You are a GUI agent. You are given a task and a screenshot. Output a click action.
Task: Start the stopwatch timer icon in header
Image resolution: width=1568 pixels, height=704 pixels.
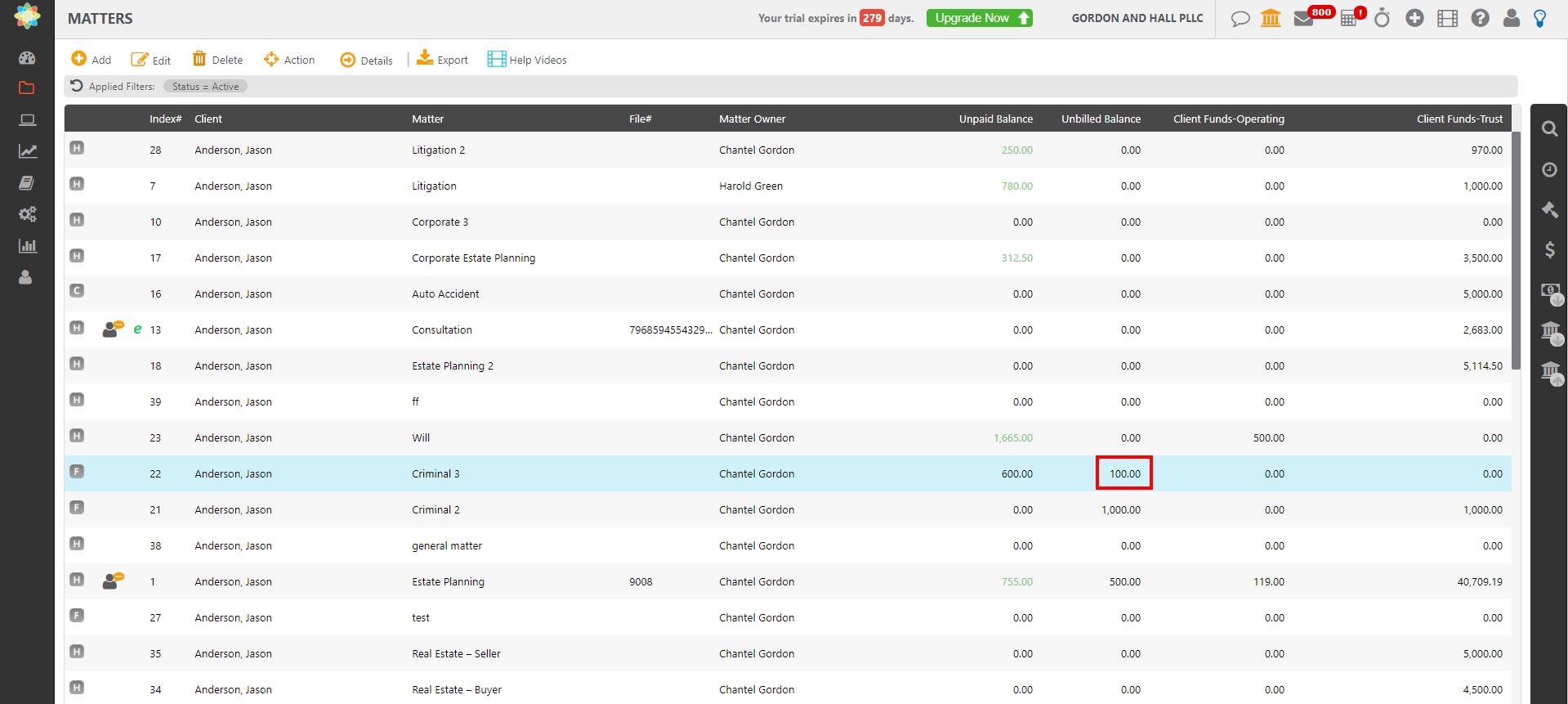click(x=1382, y=17)
